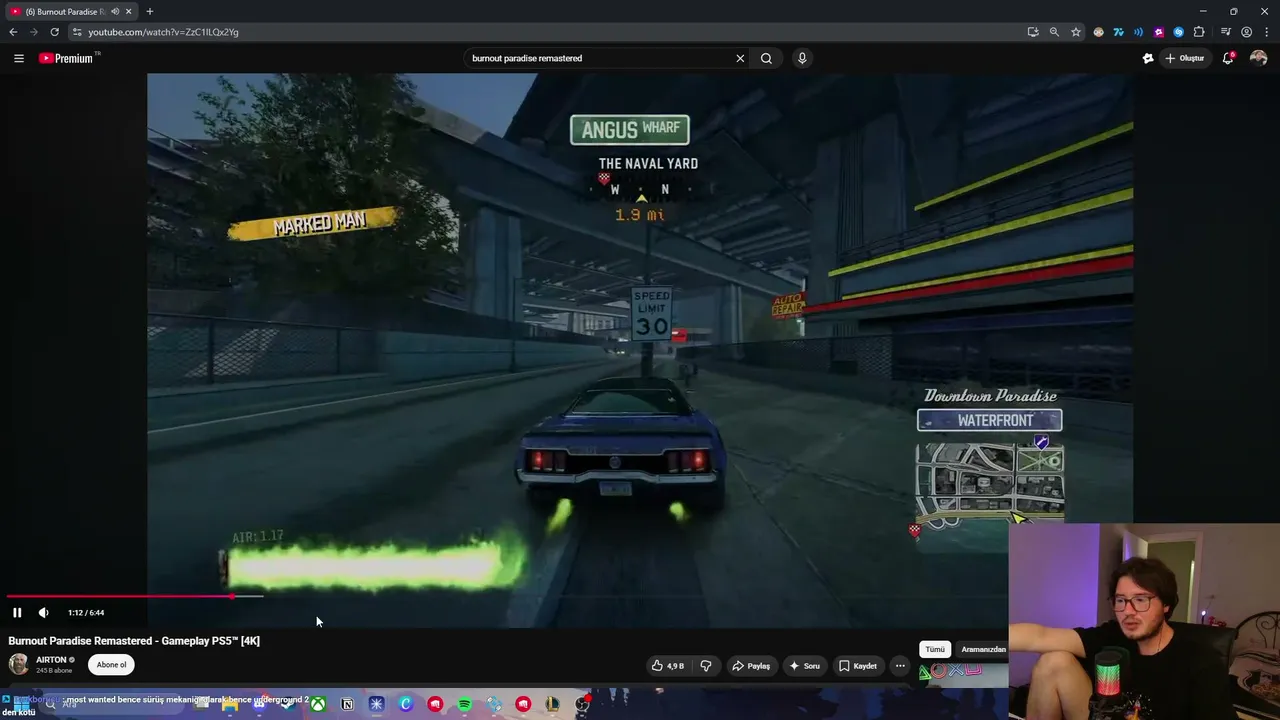The image size is (1280, 720).
Task: View site information icon in address bar
Action: coord(77,32)
